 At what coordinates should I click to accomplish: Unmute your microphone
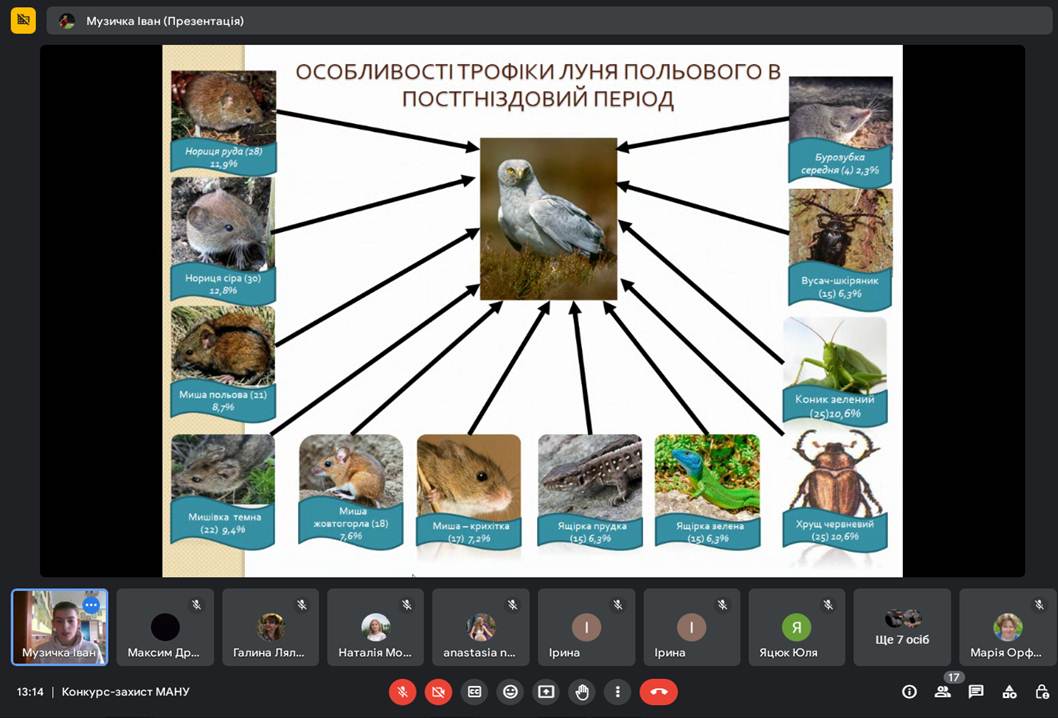(x=403, y=691)
